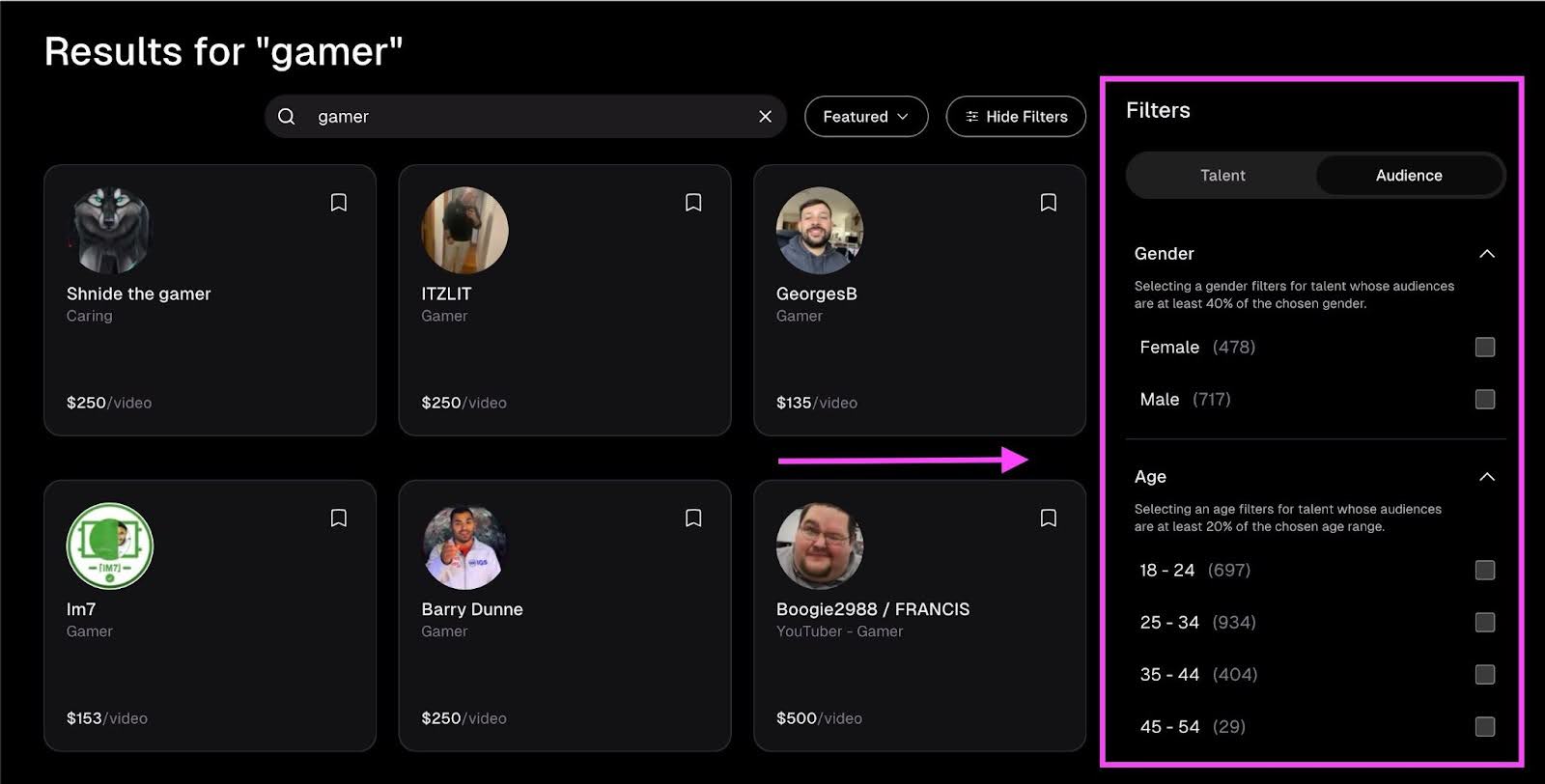Bookmark the Barry Dunne card
The width and height of the screenshot is (1545, 784).
693,518
